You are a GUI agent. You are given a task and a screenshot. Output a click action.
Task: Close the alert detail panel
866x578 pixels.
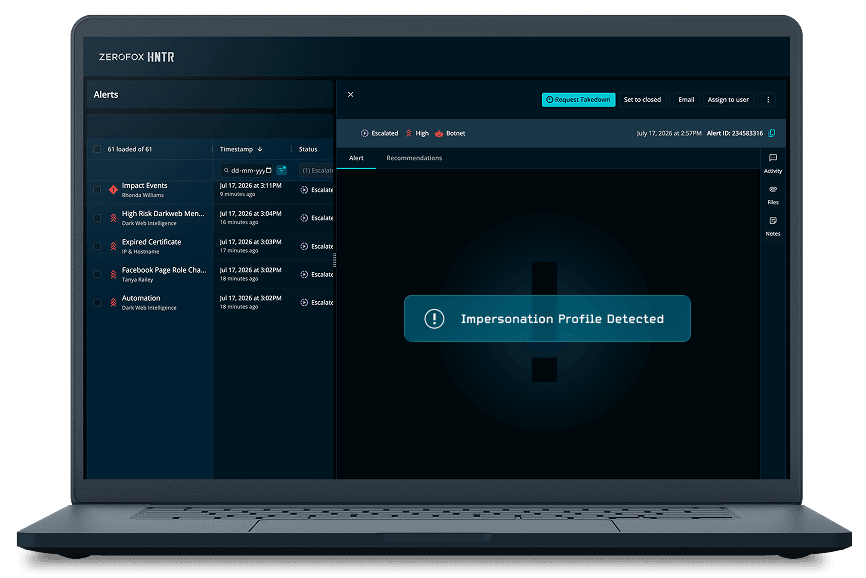pos(350,94)
